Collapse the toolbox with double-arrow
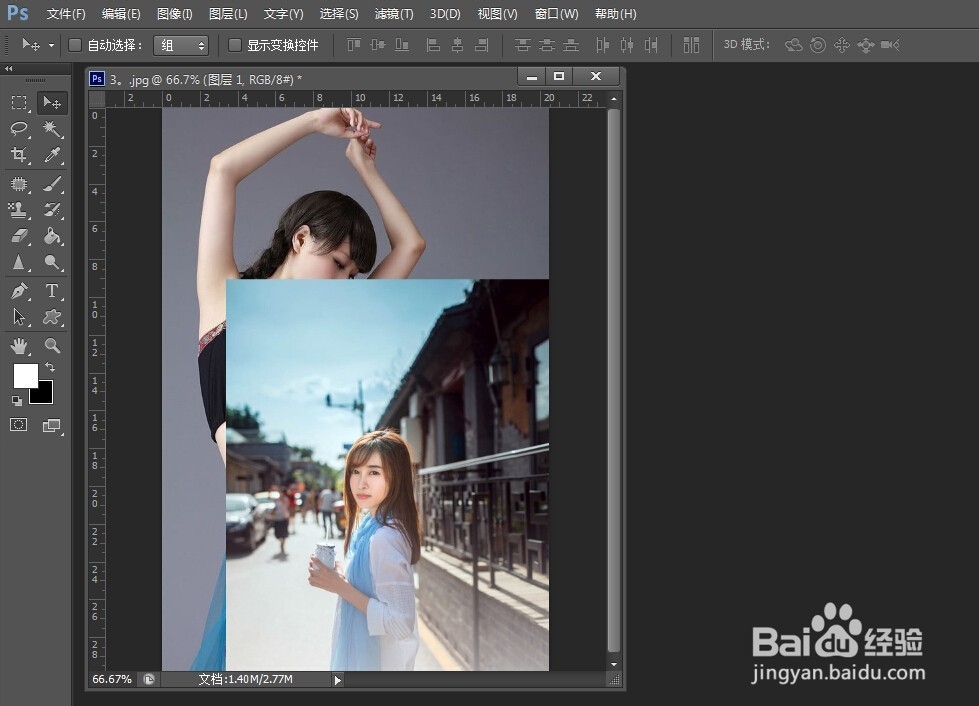The height and width of the screenshot is (706, 979). click(x=9, y=69)
